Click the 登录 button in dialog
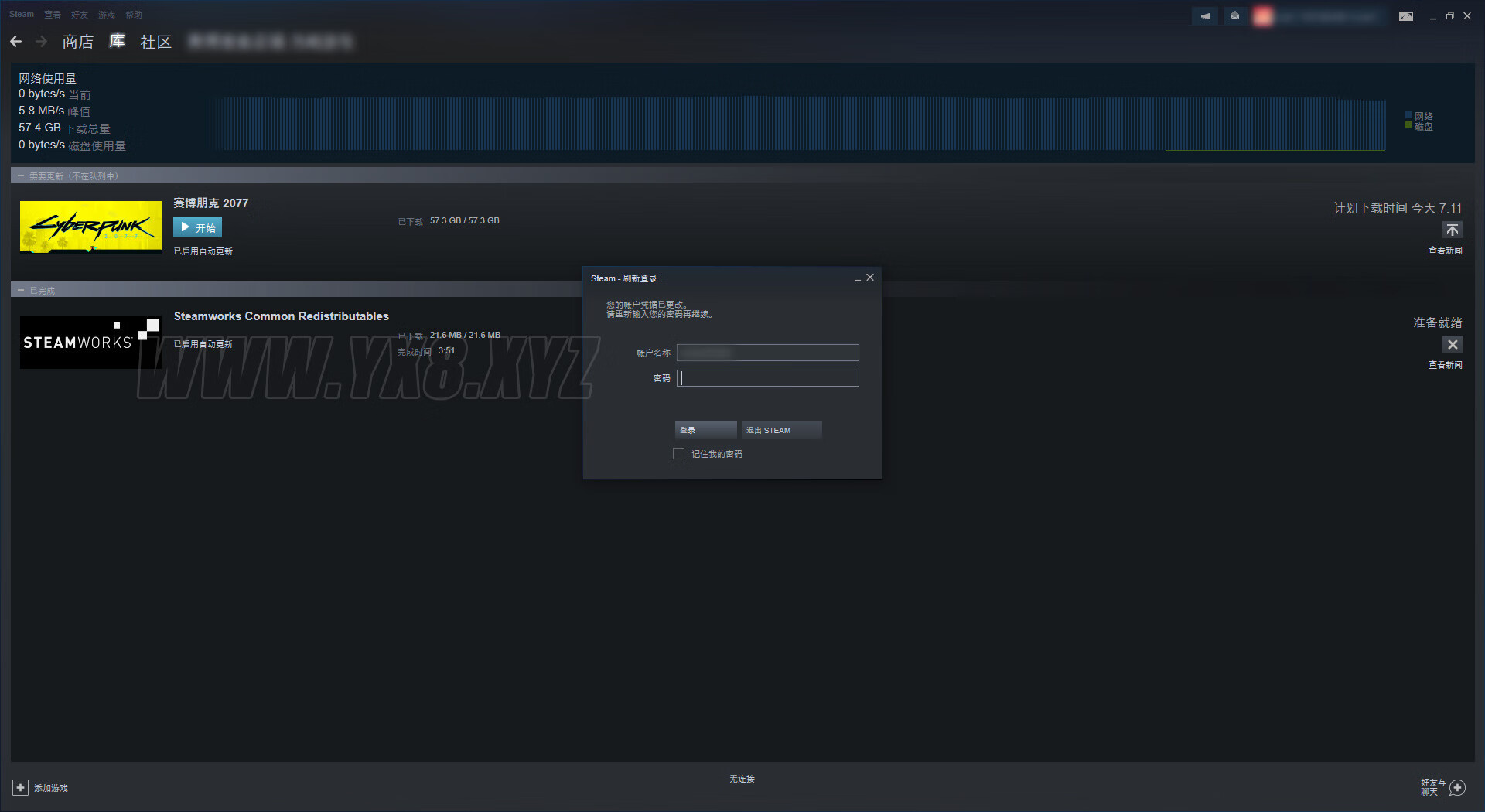The height and width of the screenshot is (812, 1485). point(705,430)
